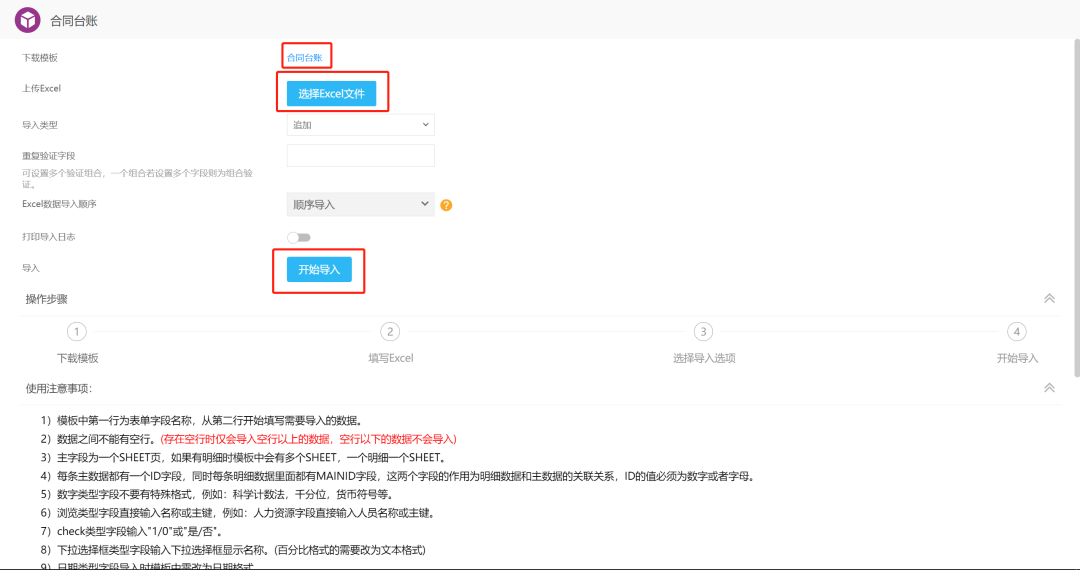Click note 1 about 模板中第一行
1080x570 pixels.
click(201, 420)
